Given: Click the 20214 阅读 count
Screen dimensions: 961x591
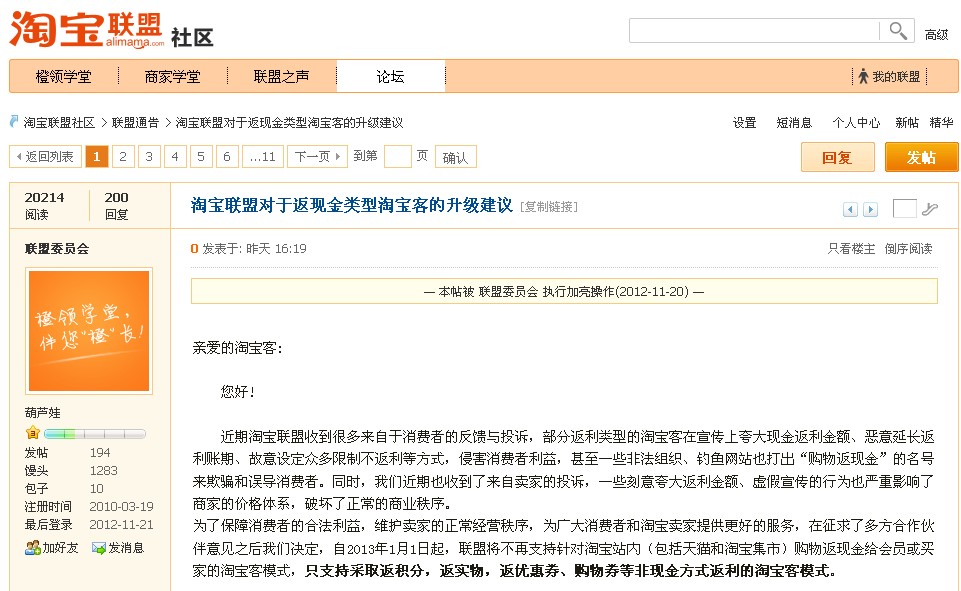Looking at the screenshot, I should point(44,205).
